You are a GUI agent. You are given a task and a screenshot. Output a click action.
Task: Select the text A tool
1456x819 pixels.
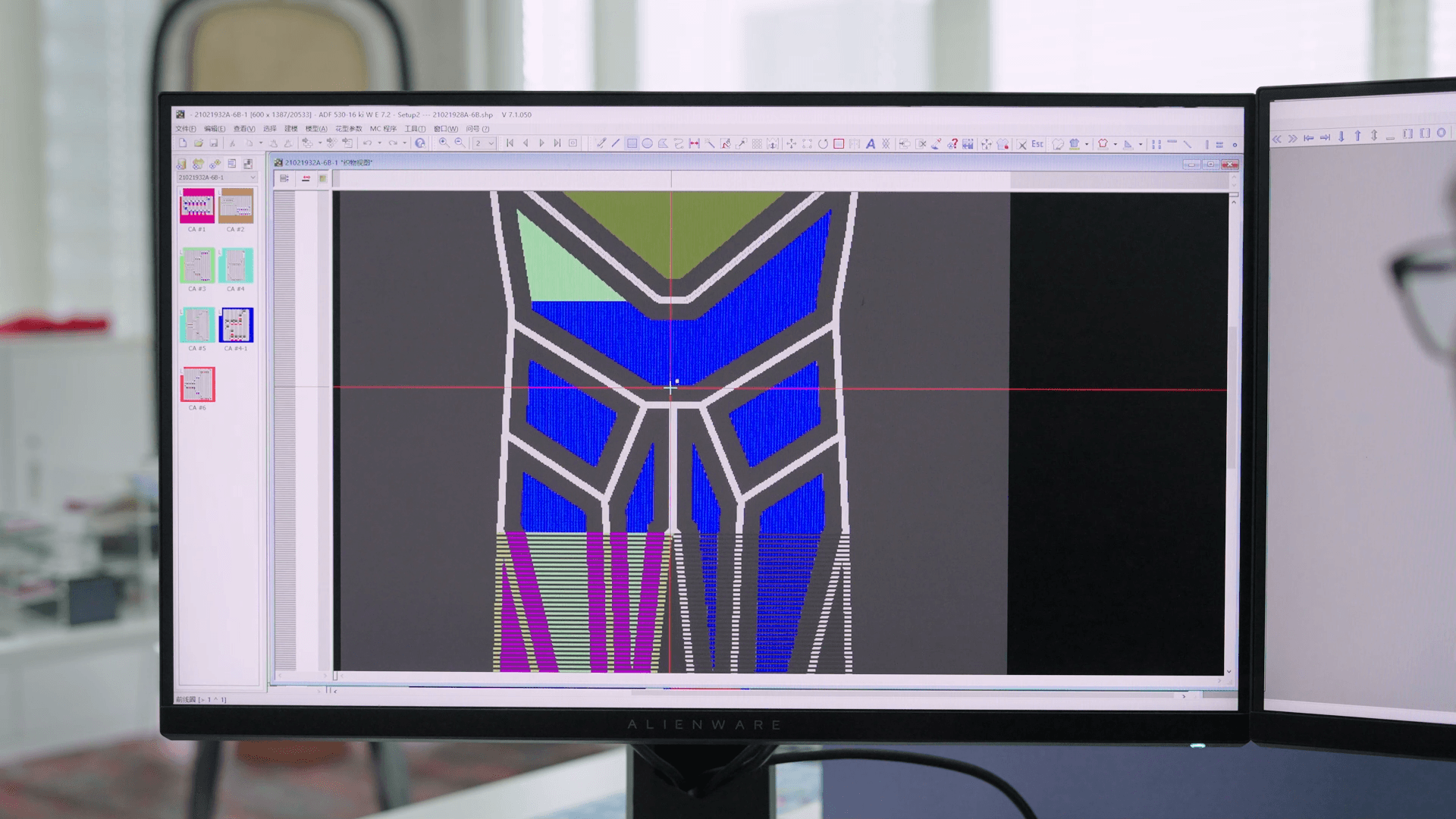[871, 144]
